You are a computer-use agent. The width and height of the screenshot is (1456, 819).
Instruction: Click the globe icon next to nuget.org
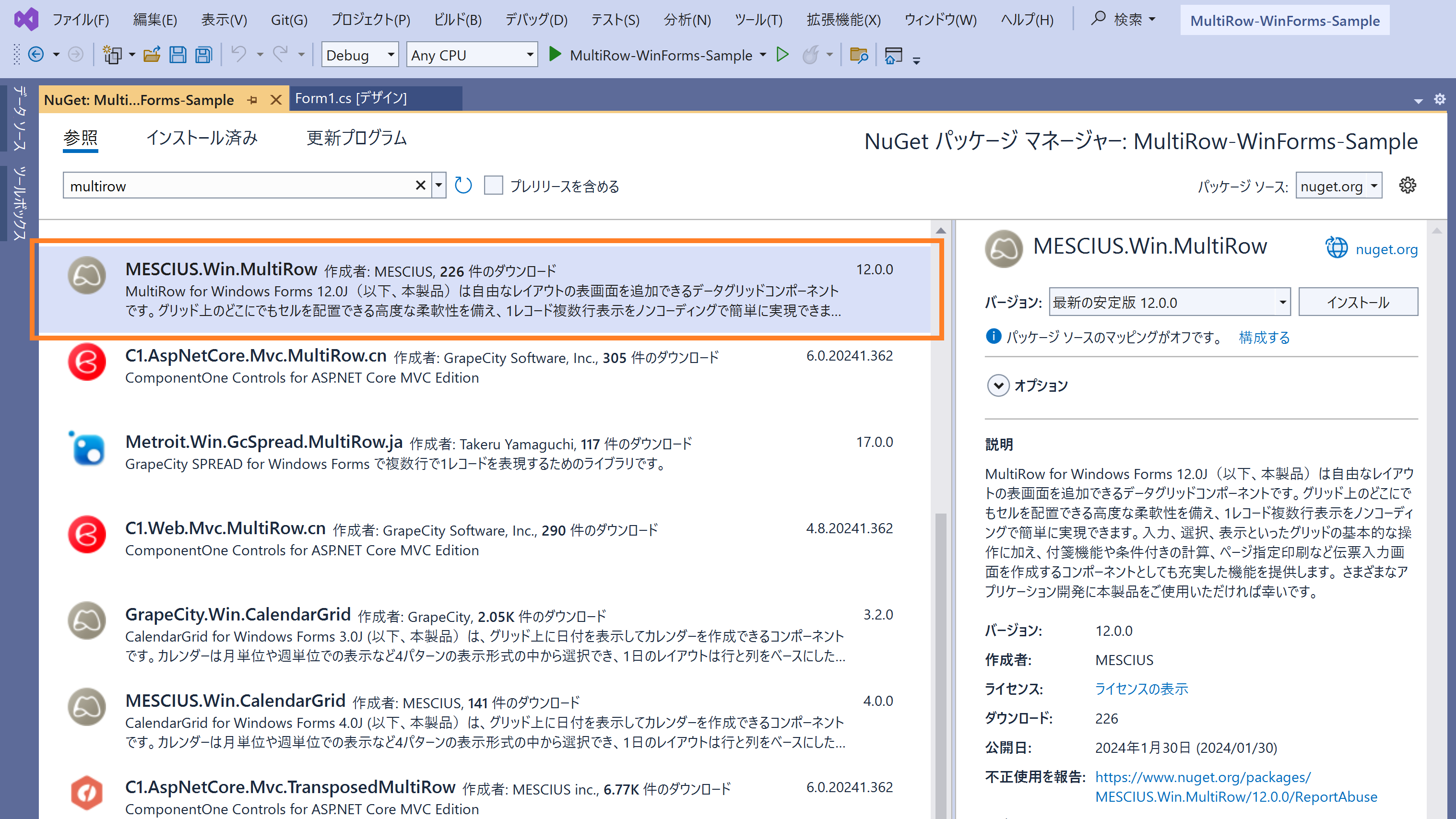pyautogui.click(x=1337, y=248)
